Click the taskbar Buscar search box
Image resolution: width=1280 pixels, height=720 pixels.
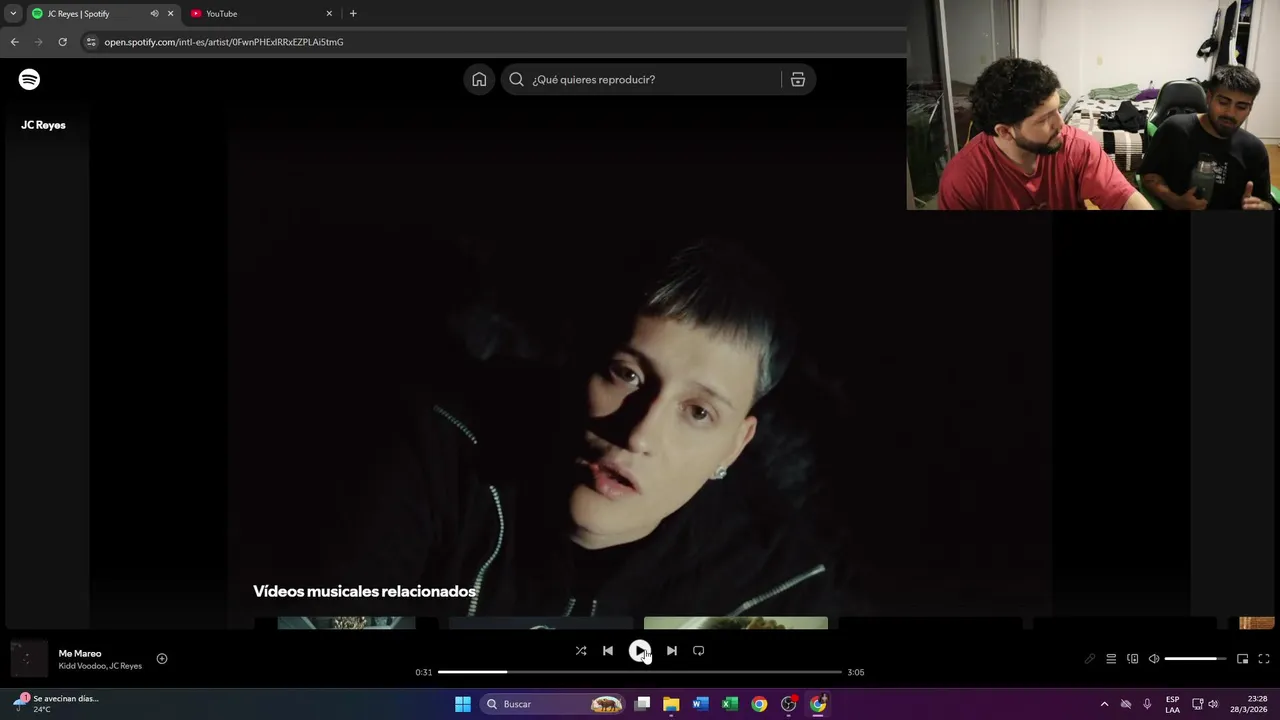[553, 704]
